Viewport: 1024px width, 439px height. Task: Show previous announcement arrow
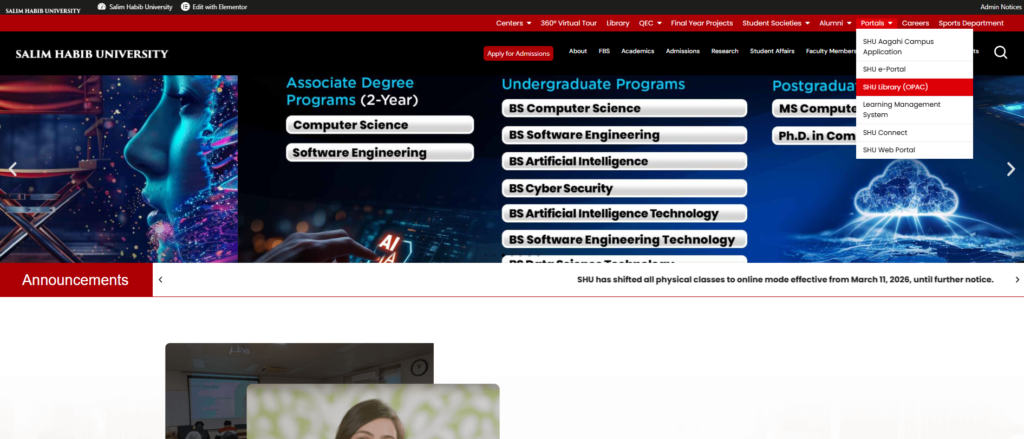coord(161,280)
